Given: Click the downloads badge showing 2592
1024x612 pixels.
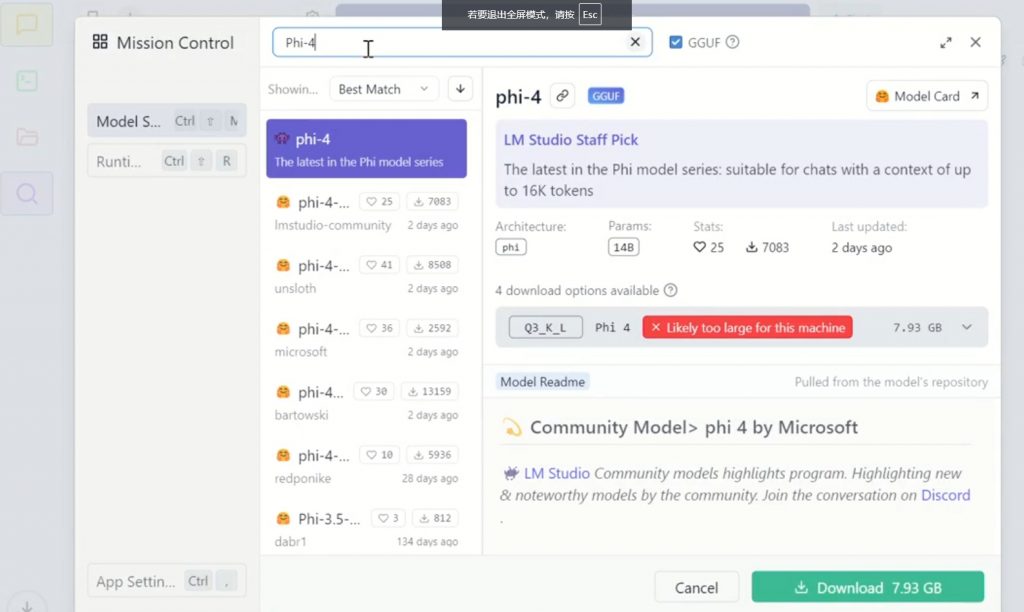Looking at the screenshot, I should click(x=432, y=328).
